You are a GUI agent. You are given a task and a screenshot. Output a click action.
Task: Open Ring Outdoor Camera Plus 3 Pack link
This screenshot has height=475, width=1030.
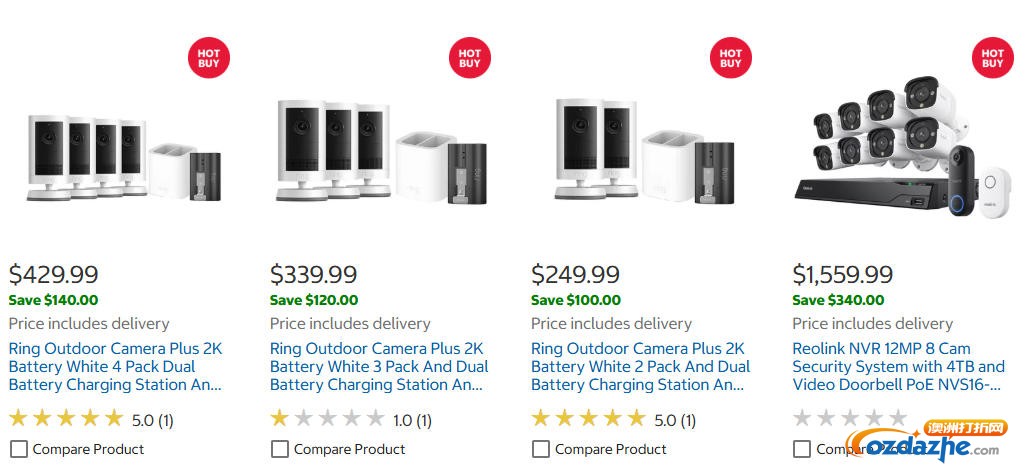[x=379, y=367]
